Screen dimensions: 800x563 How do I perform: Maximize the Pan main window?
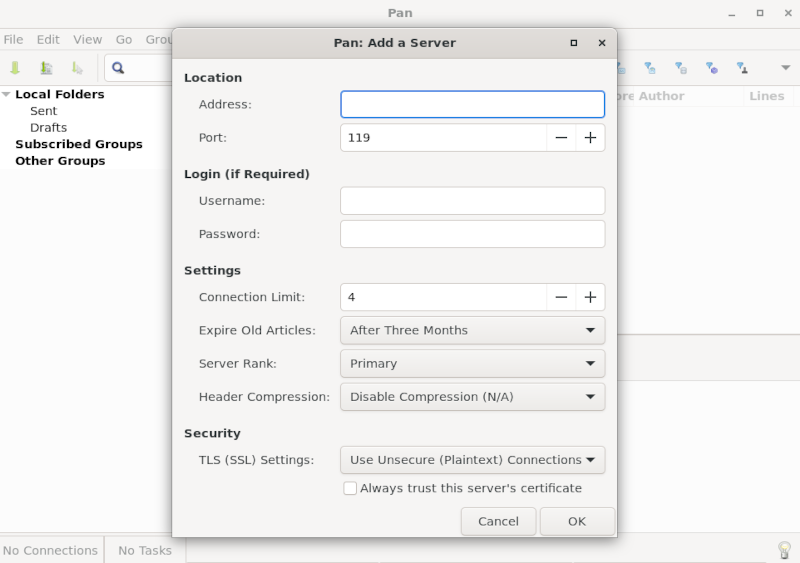coord(760,13)
